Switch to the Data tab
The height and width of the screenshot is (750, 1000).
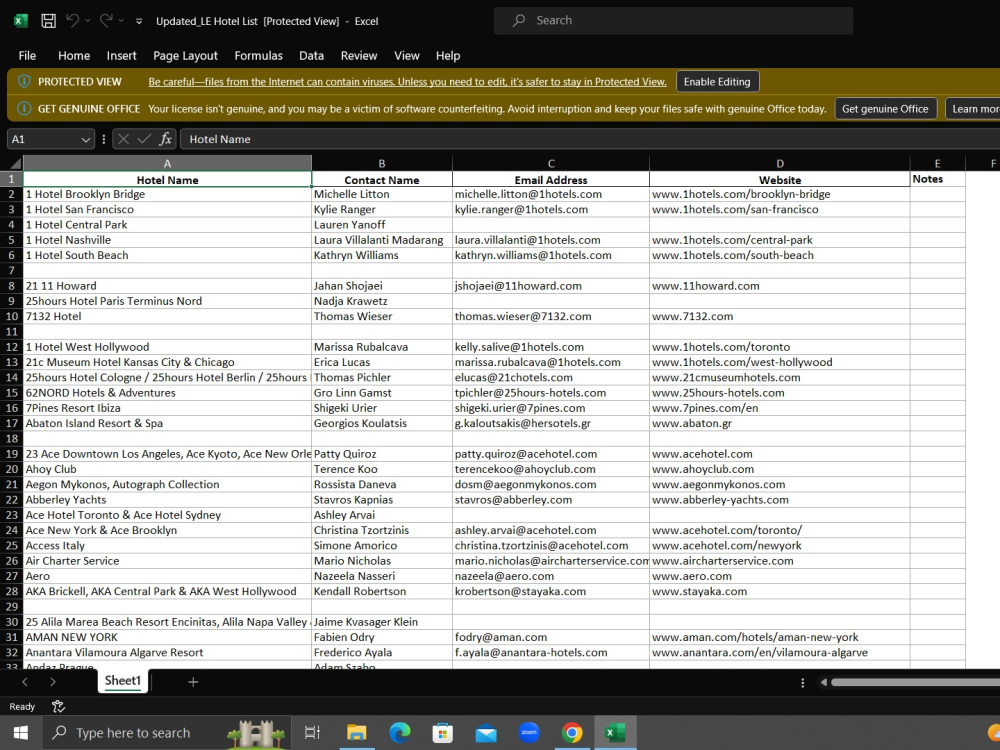tap(311, 55)
